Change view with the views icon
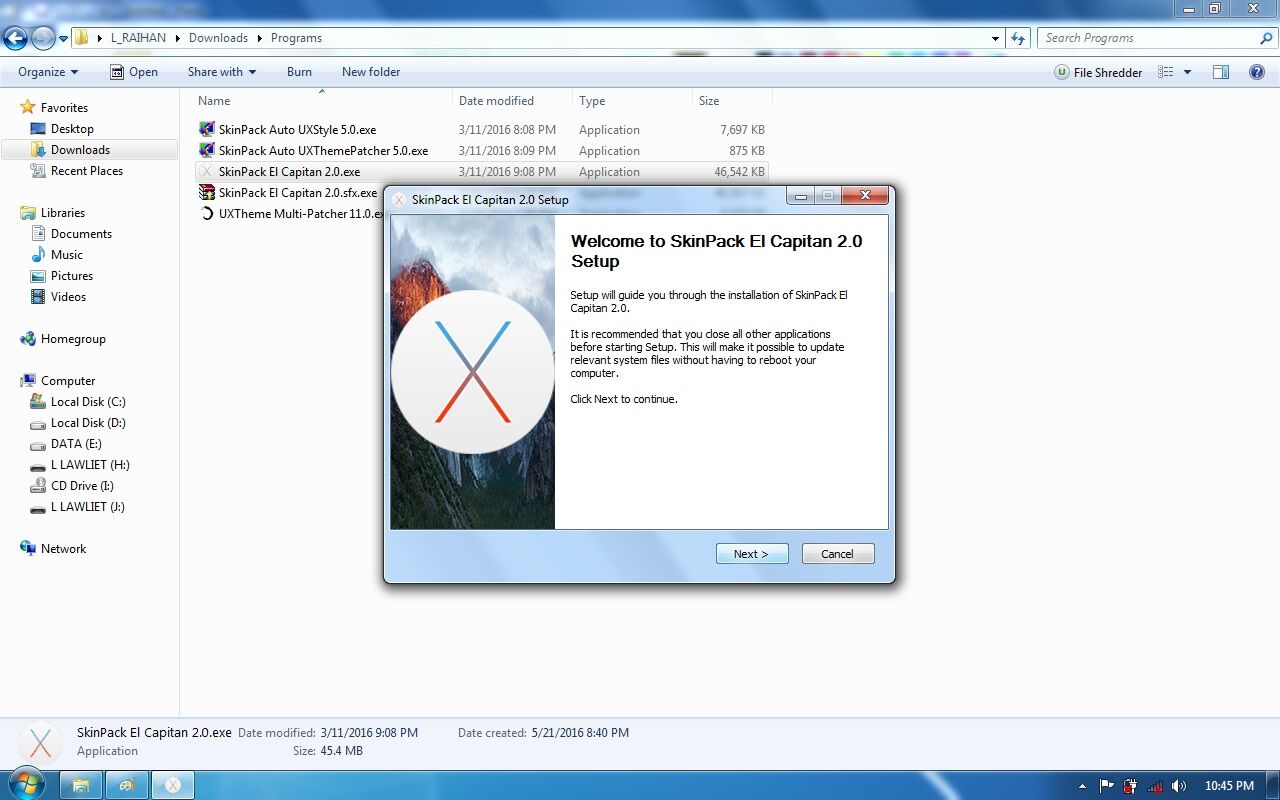 (x=1165, y=72)
